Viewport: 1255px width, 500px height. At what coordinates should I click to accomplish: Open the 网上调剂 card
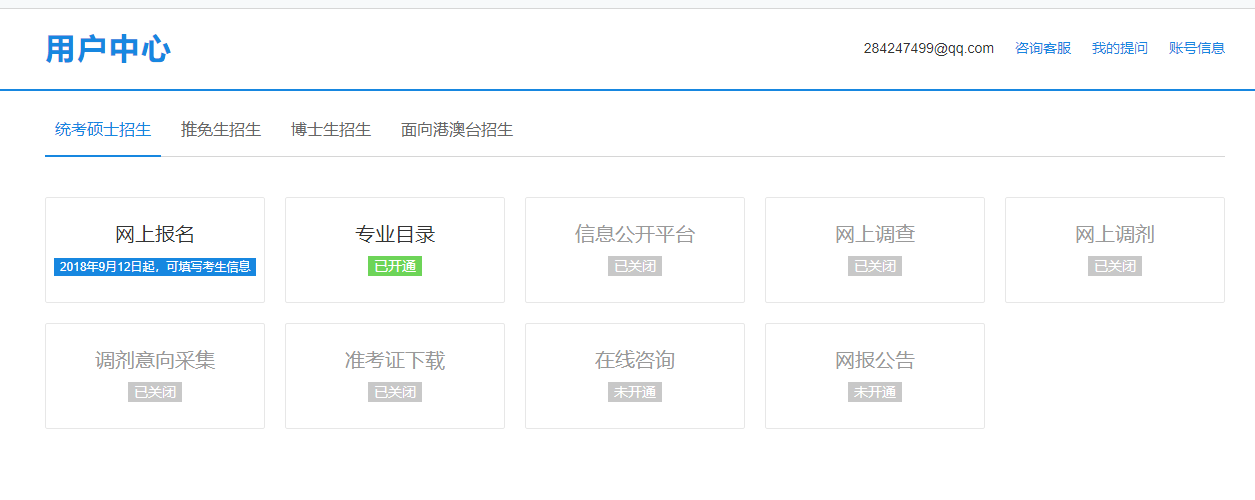coord(1115,249)
